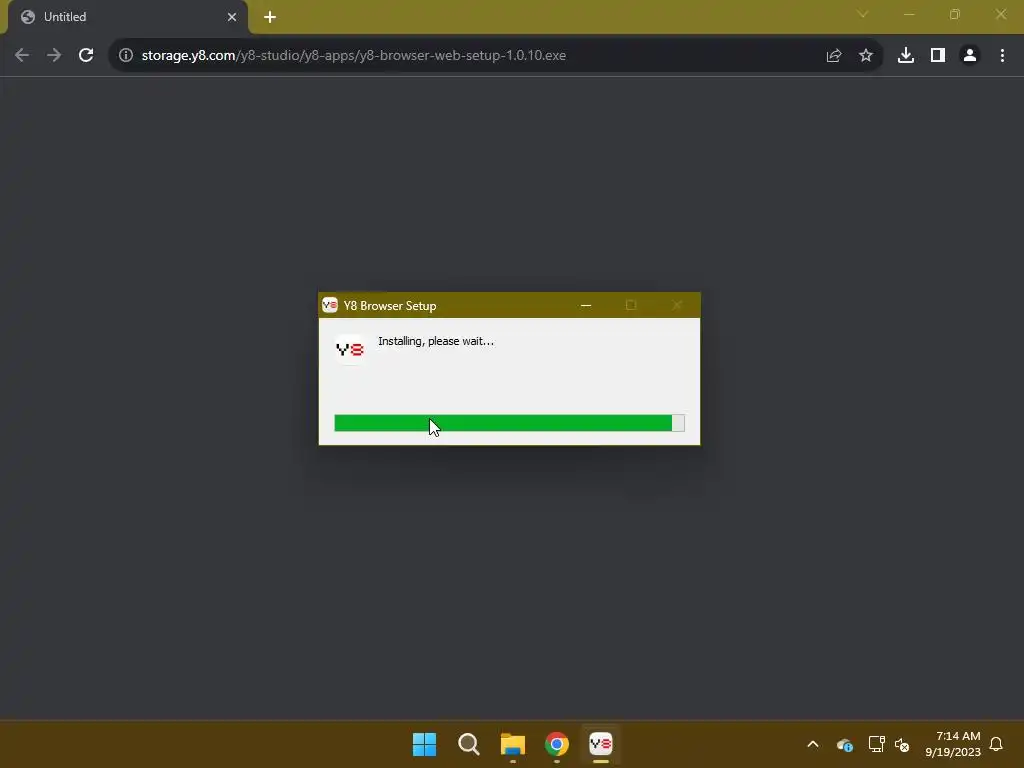
Task: View site information icon in address bar
Action: tap(126, 56)
